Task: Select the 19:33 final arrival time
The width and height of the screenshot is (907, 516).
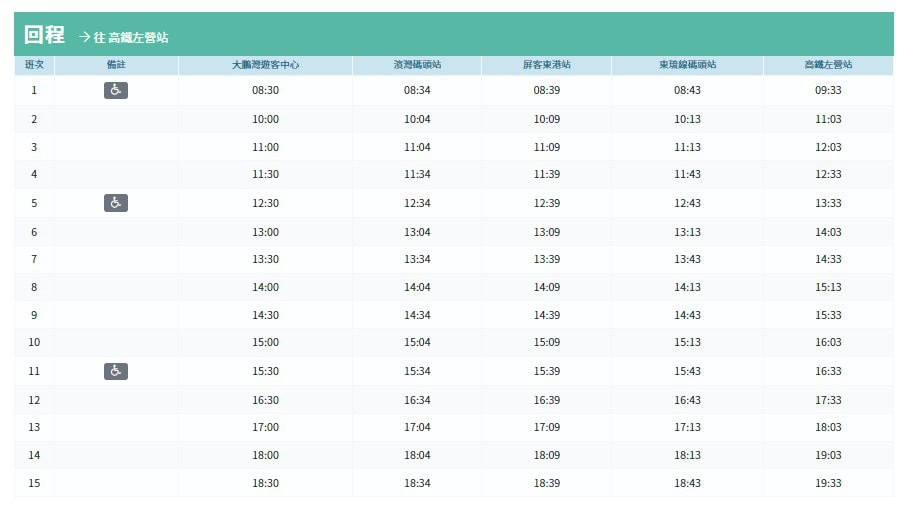Action: (828, 483)
